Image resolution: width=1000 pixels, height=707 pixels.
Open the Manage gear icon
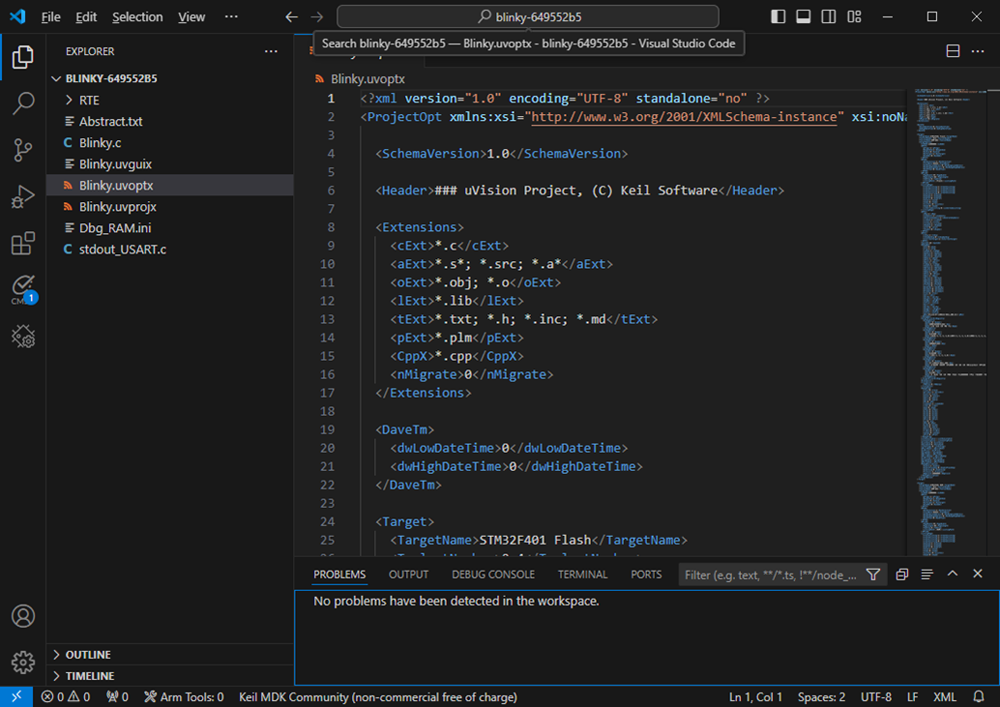[x=23, y=662]
